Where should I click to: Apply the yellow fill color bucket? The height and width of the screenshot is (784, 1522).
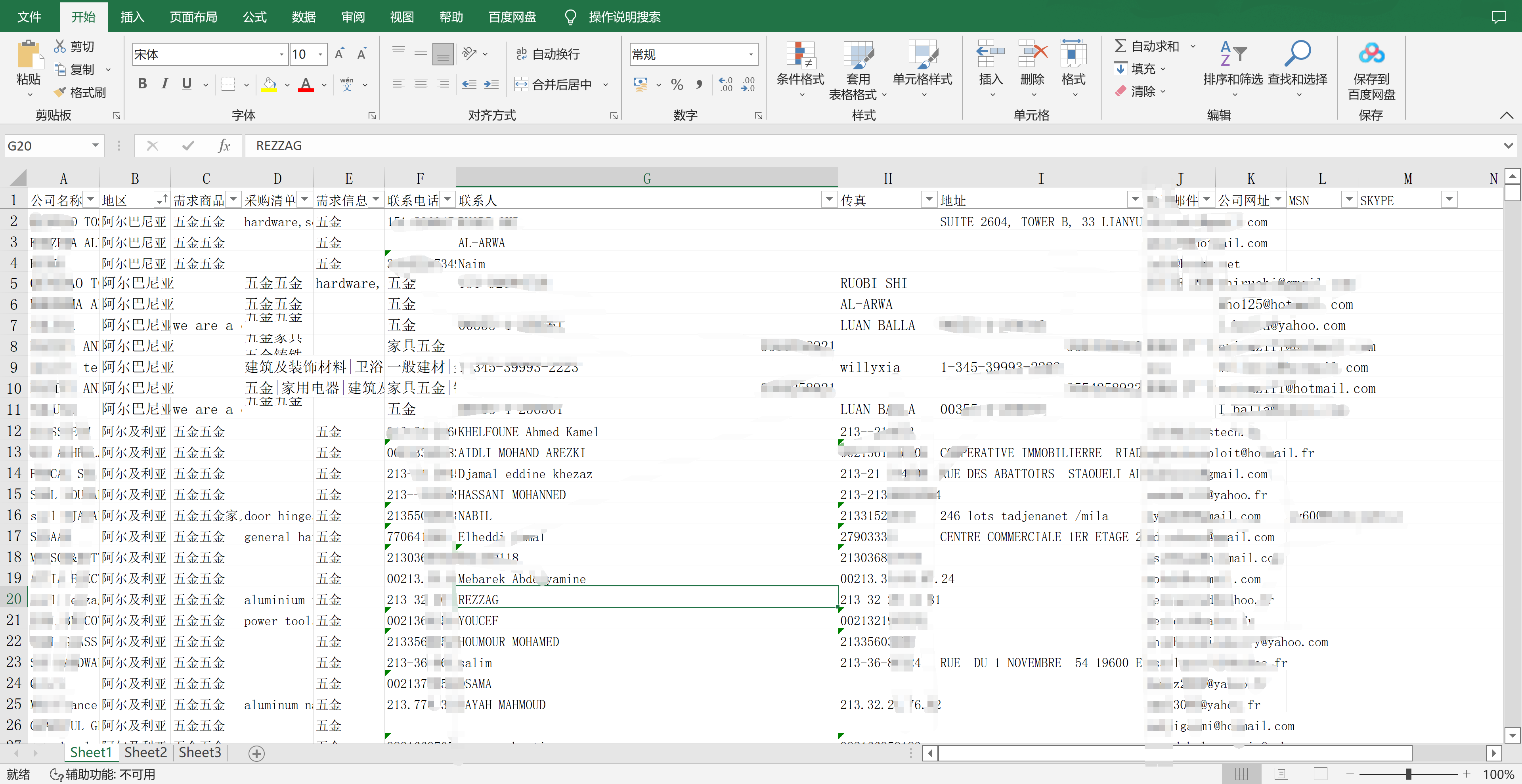point(270,84)
